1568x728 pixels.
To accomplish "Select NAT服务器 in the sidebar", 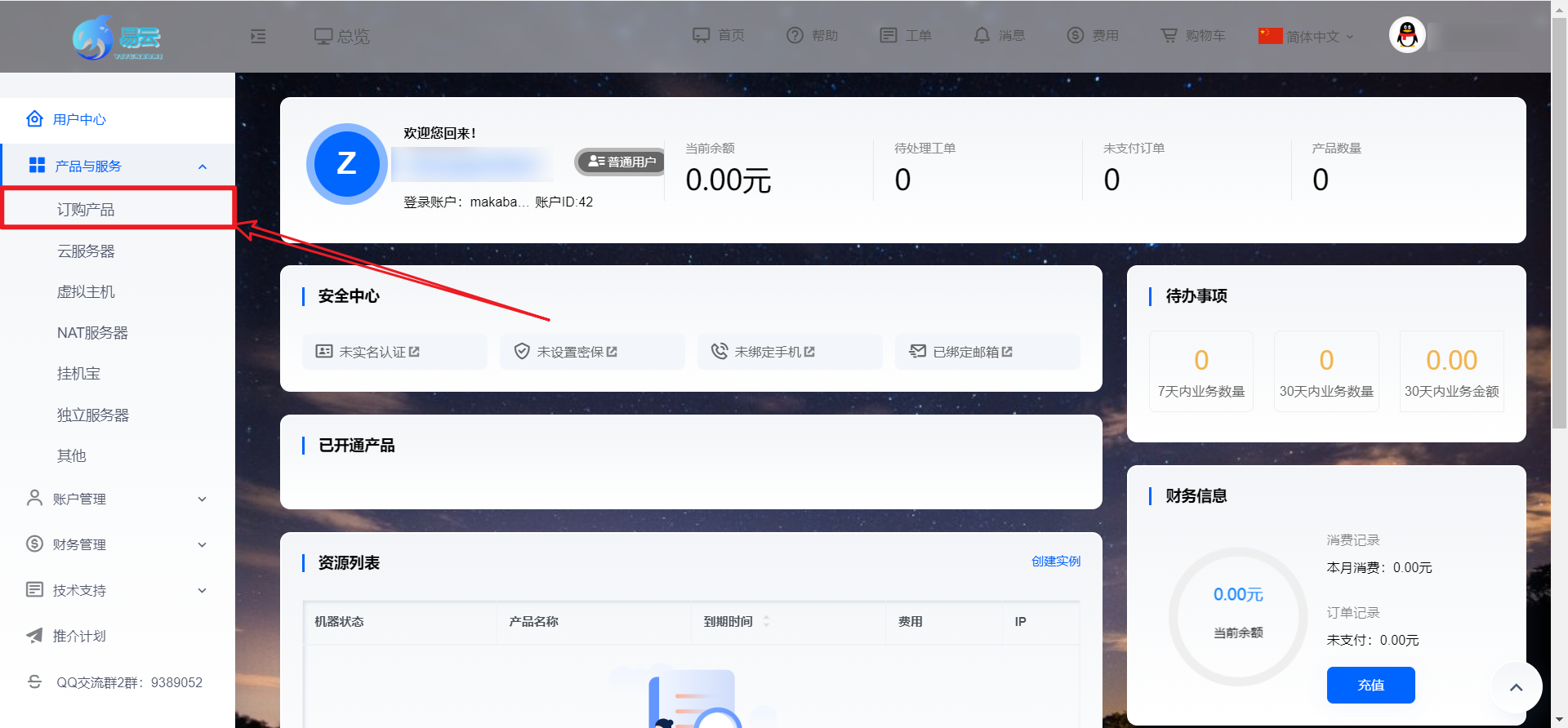I will 92,333.
